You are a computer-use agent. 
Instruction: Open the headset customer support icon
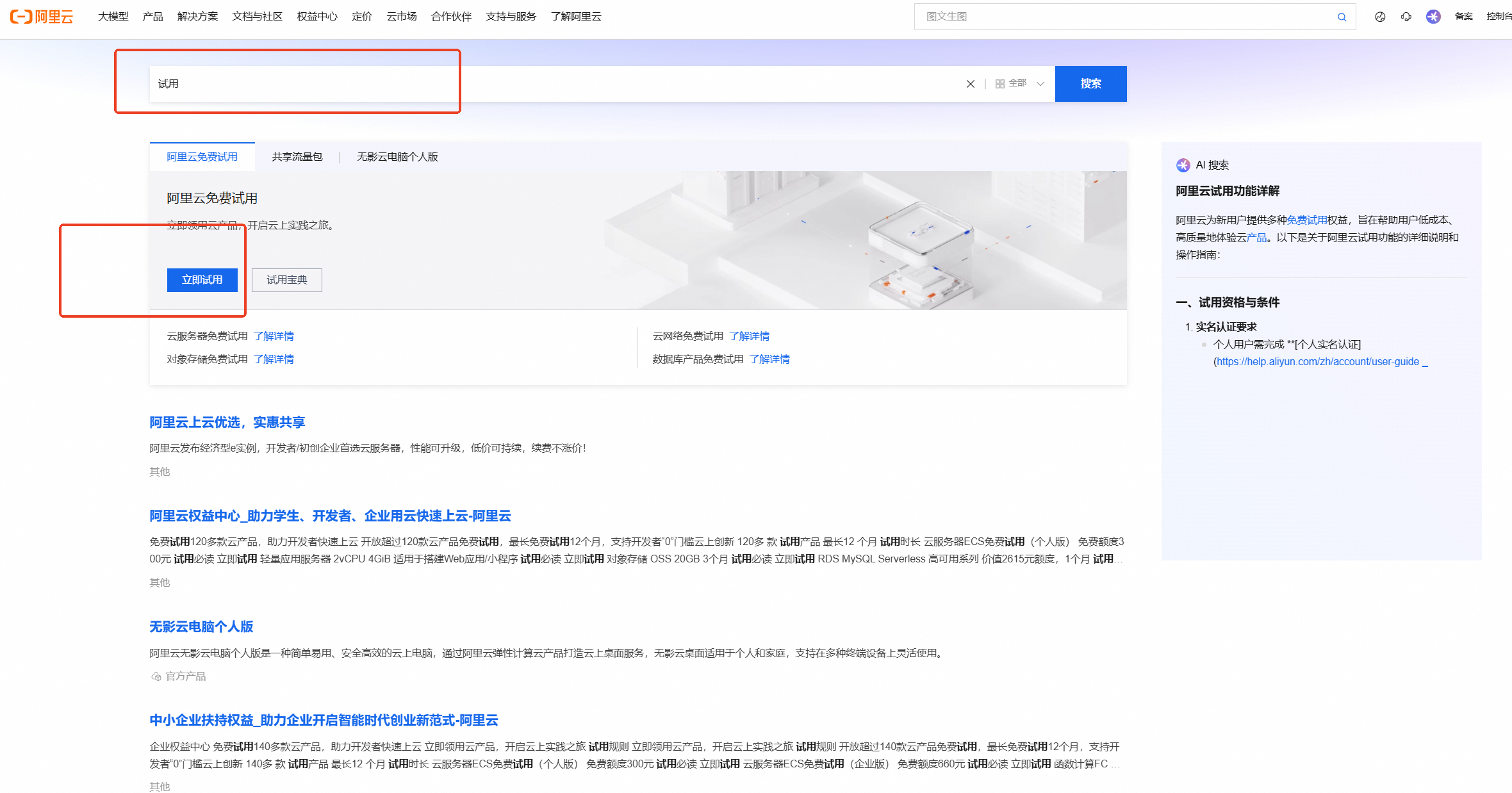click(1406, 17)
